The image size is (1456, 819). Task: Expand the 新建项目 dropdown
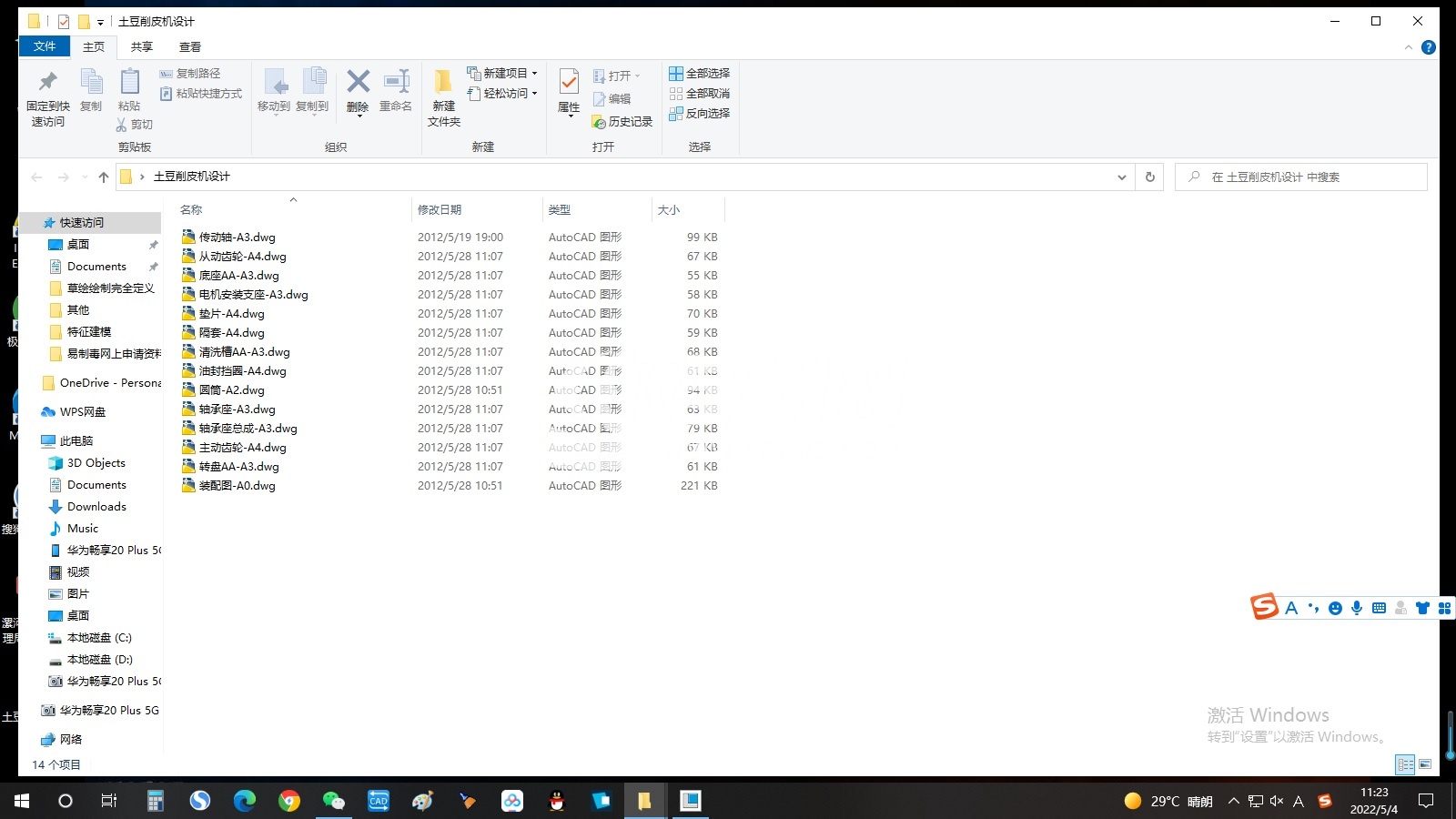pos(532,73)
